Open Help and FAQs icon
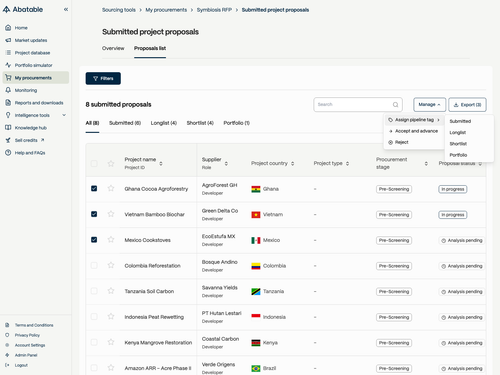This screenshot has height=375, width=500. coord(8,153)
